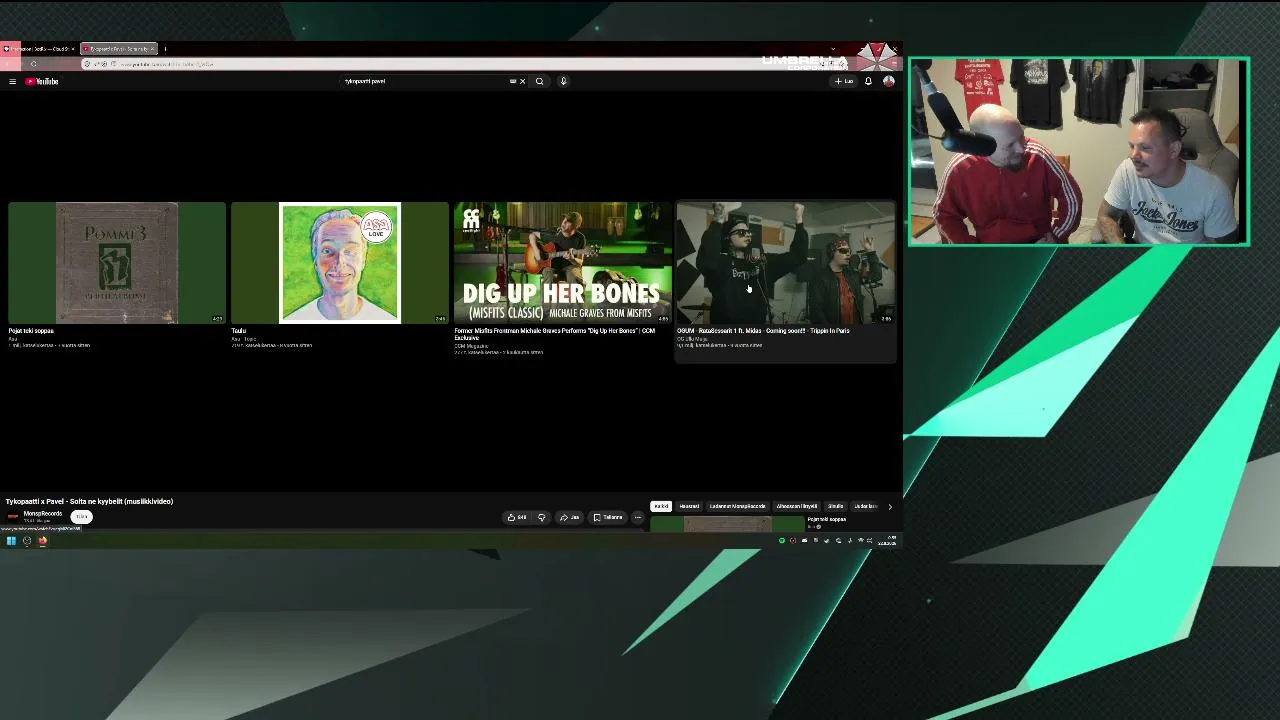Open the Pommi 3 album video thumbnail
Image resolution: width=1280 pixels, height=720 pixels.
pyautogui.click(x=117, y=263)
